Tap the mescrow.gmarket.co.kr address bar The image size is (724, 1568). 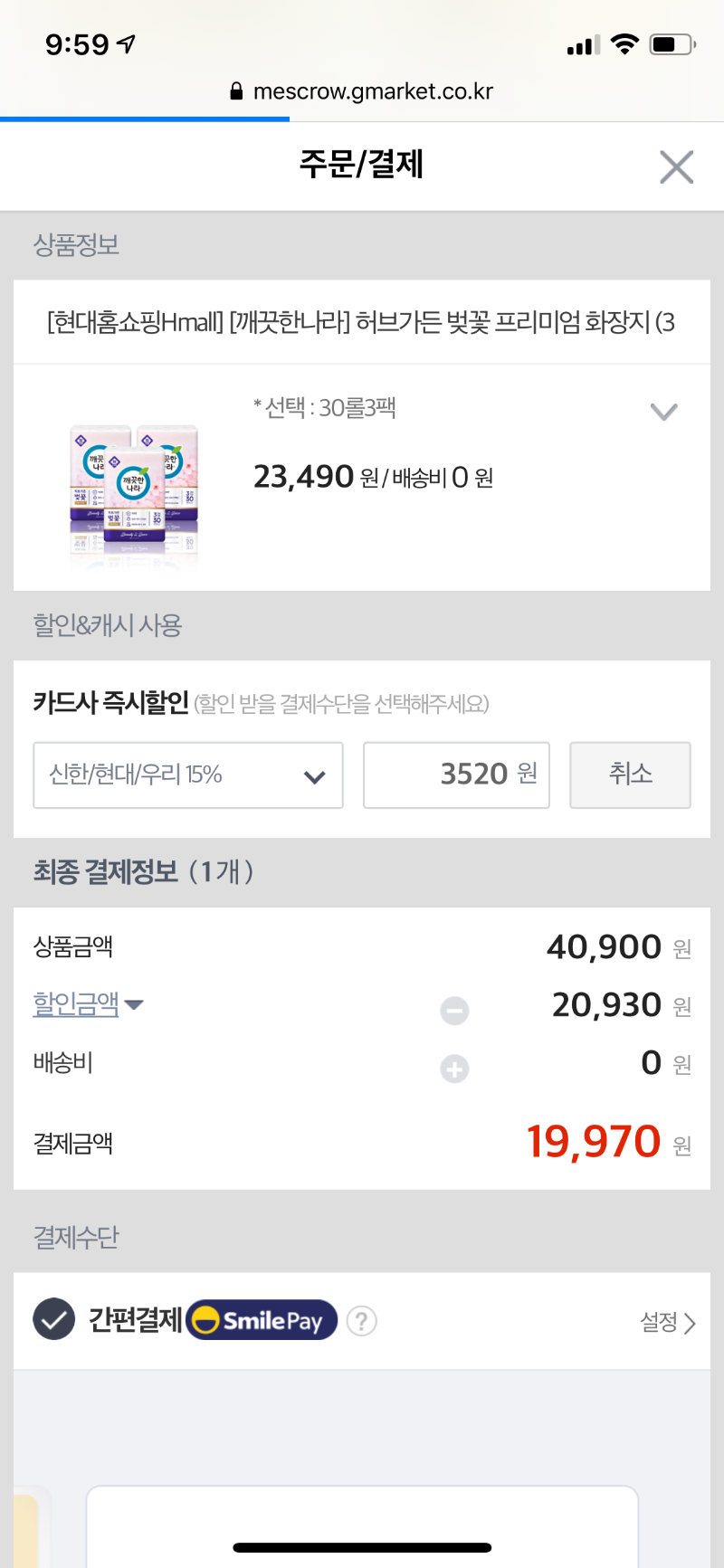coord(372,91)
